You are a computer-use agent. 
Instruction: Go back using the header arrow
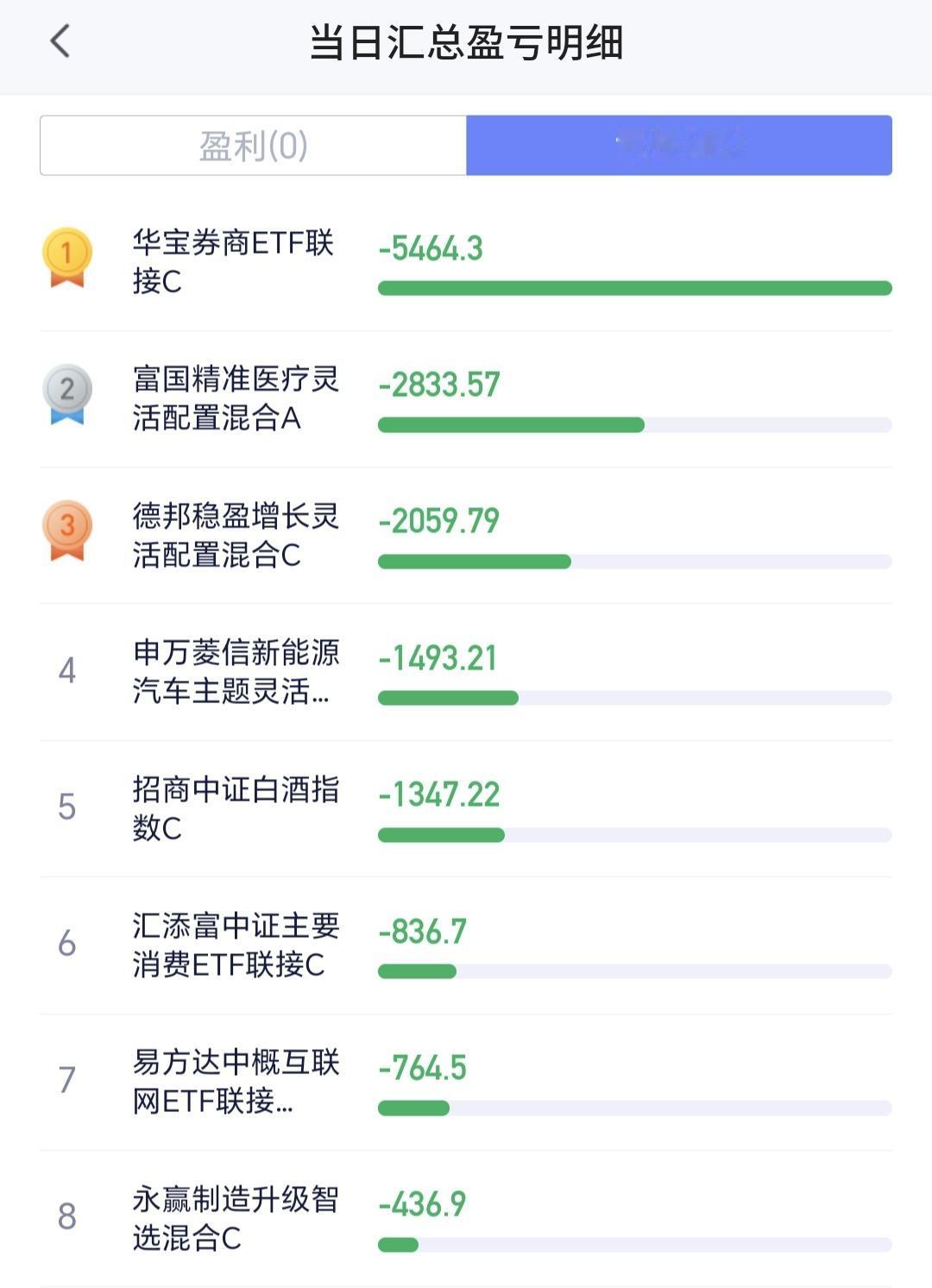coord(60,41)
